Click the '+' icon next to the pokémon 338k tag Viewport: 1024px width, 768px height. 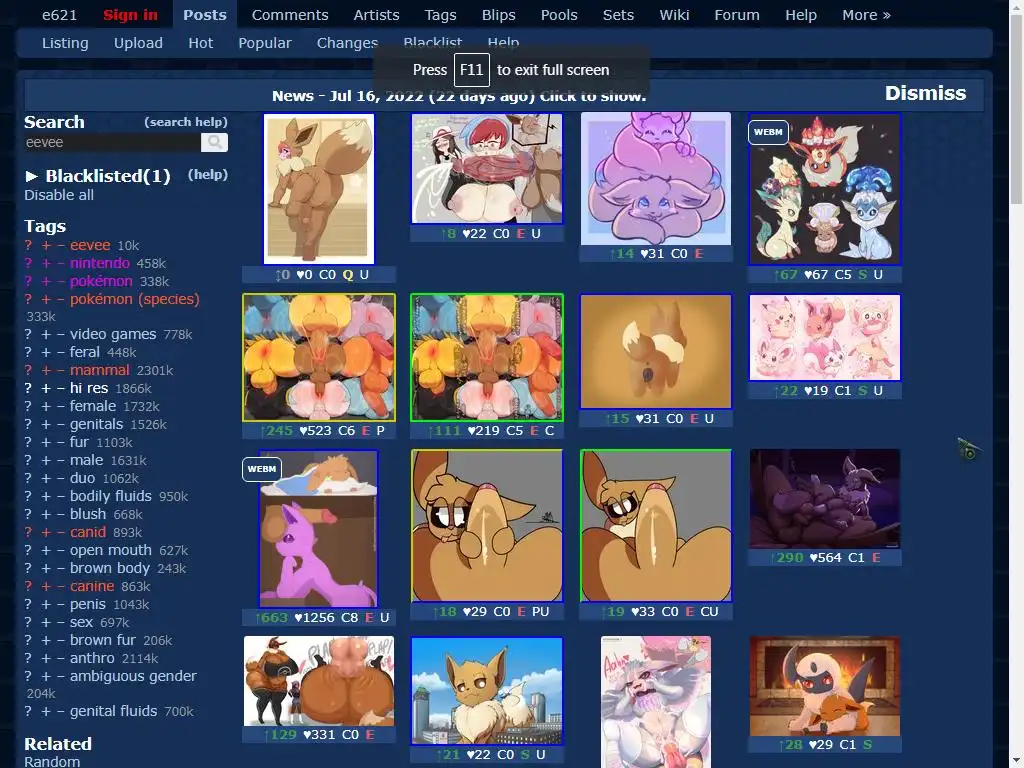[46, 281]
